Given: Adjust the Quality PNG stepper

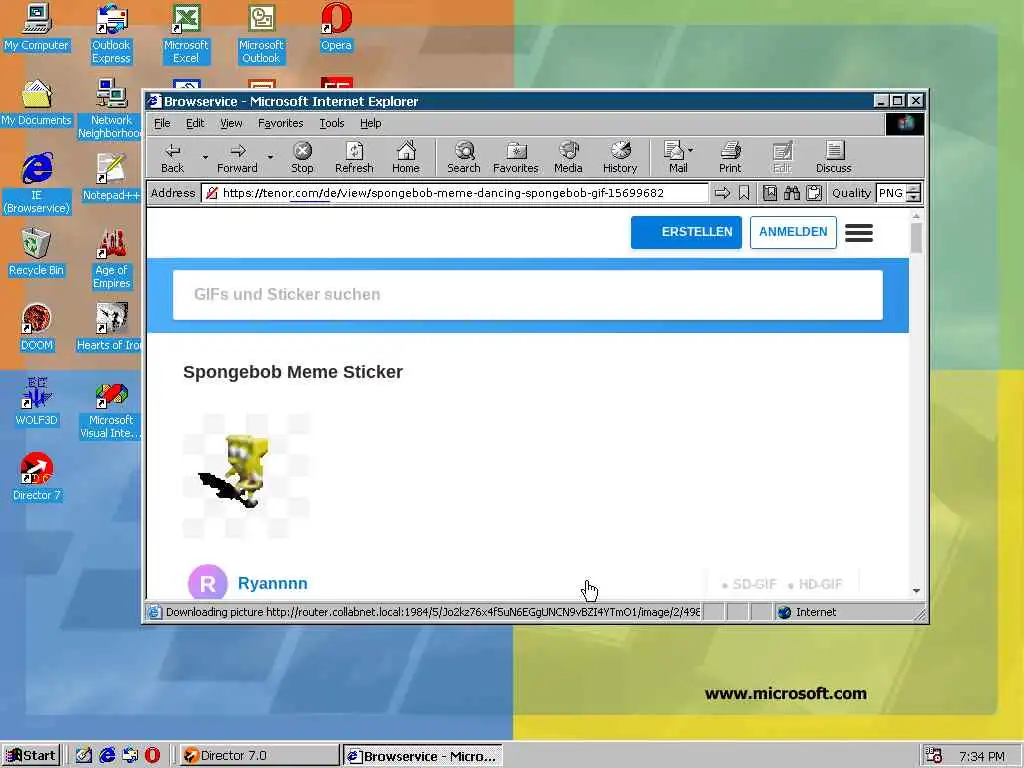Looking at the screenshot, I should pos(914,193).
